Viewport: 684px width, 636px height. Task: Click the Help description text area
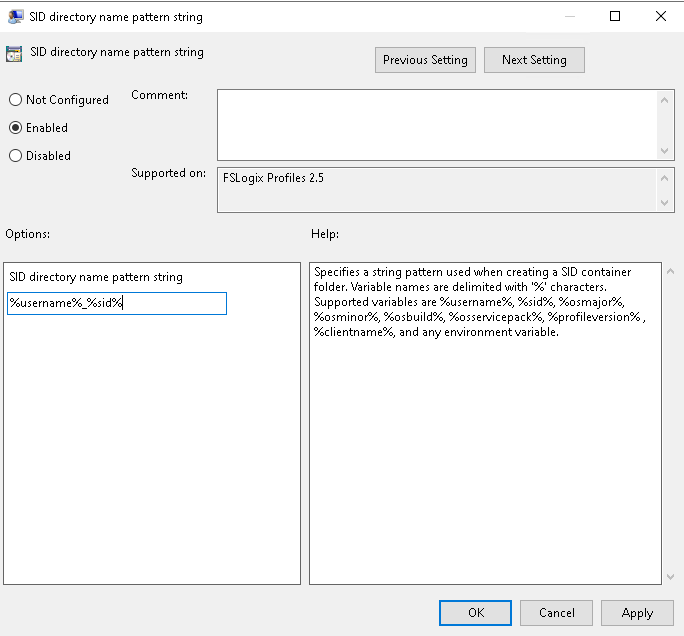pos(486,423)
